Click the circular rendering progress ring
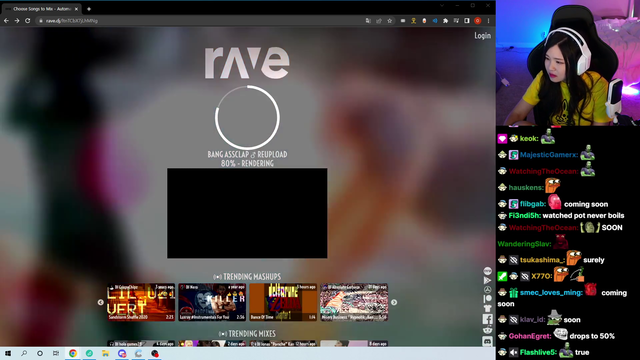 247,118
